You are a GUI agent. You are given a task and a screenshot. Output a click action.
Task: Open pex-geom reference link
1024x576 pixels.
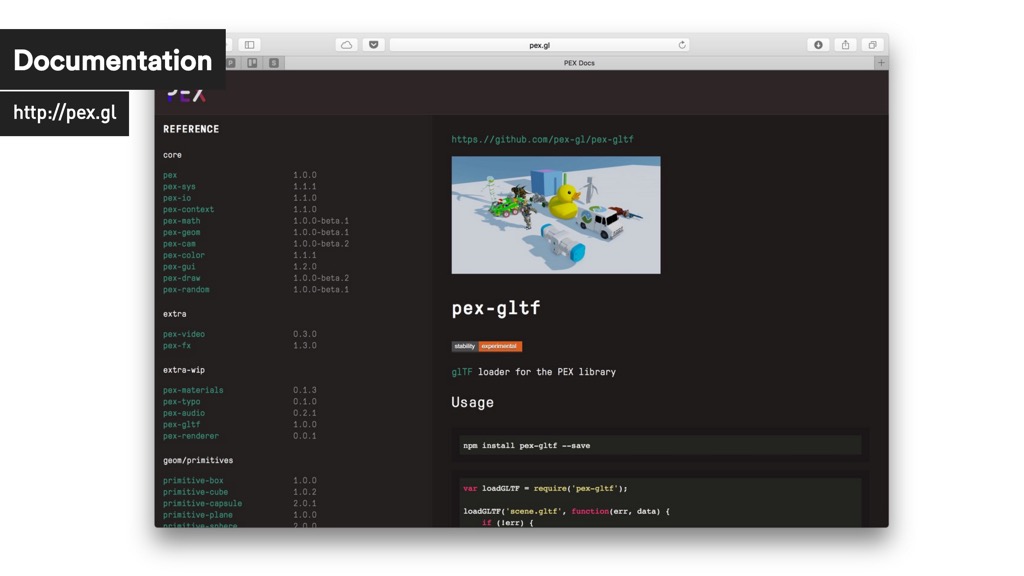(x=182, y=232)
